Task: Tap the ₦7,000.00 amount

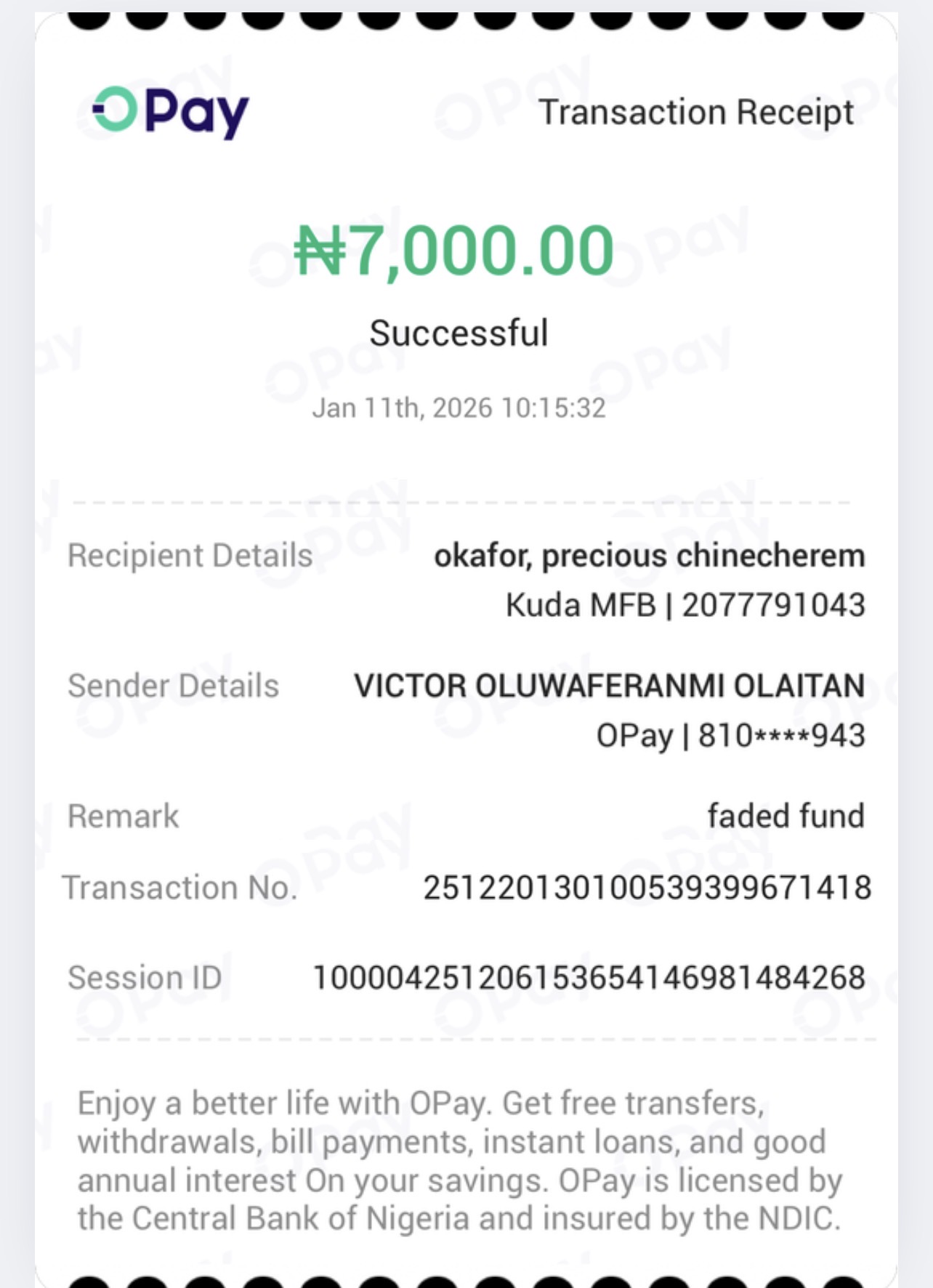Action: [454, 250]
